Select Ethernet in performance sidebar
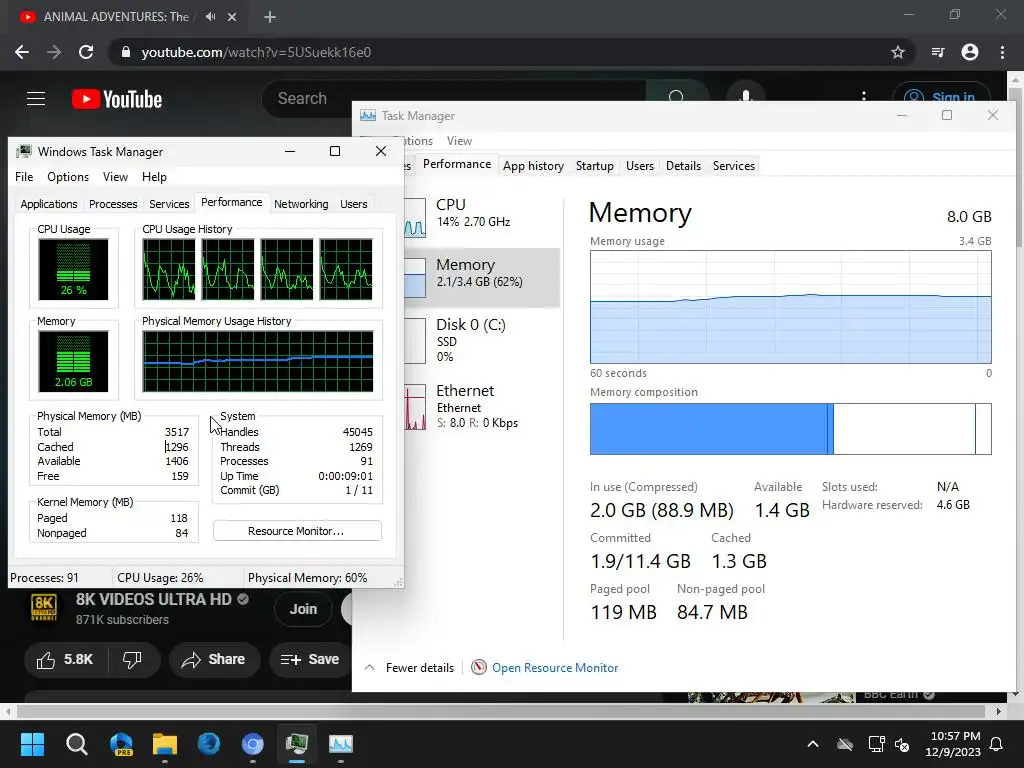Image resolution: width=1024 pixels, height=768 pixels. [x=482, y=407]
